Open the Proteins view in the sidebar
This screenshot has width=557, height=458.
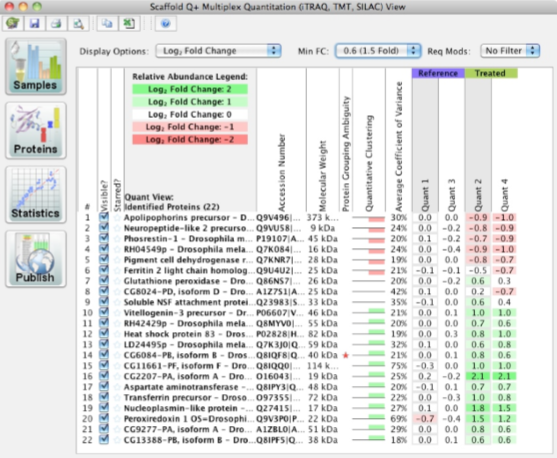point(36,130)
